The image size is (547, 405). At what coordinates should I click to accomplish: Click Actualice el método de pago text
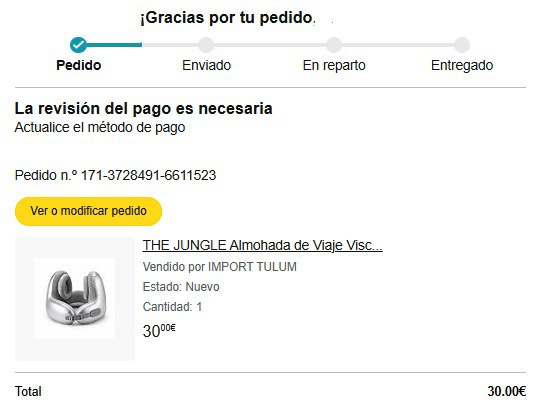[100, 127]
